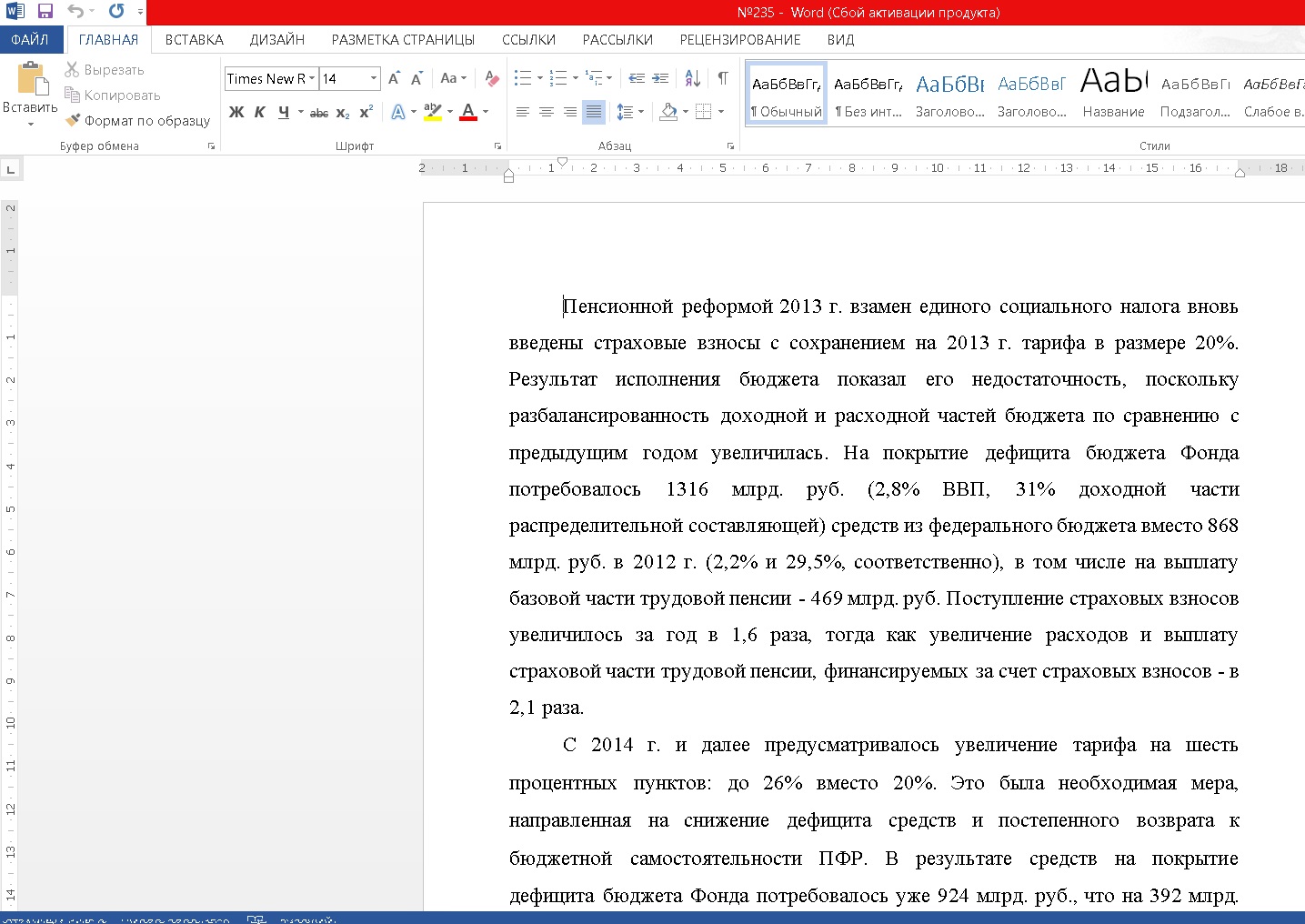Toggle italic formatting with the К button
The height and width of the screenshot is (924, 1305).
tap(260, 112)
